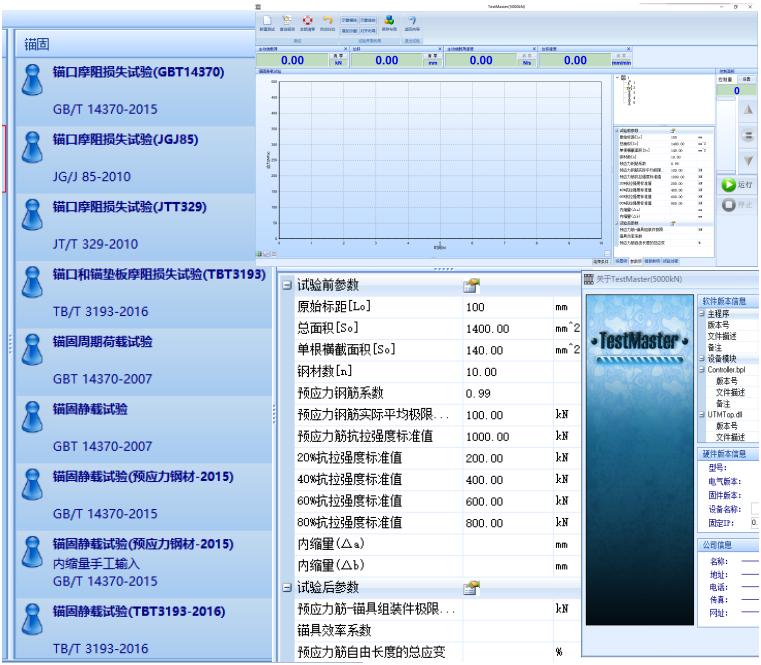Image resolution: width=761 pixels, height=665 pixels.
Task: Click 预应力钢筋系数 value 0.99
Action: point(508,394)
